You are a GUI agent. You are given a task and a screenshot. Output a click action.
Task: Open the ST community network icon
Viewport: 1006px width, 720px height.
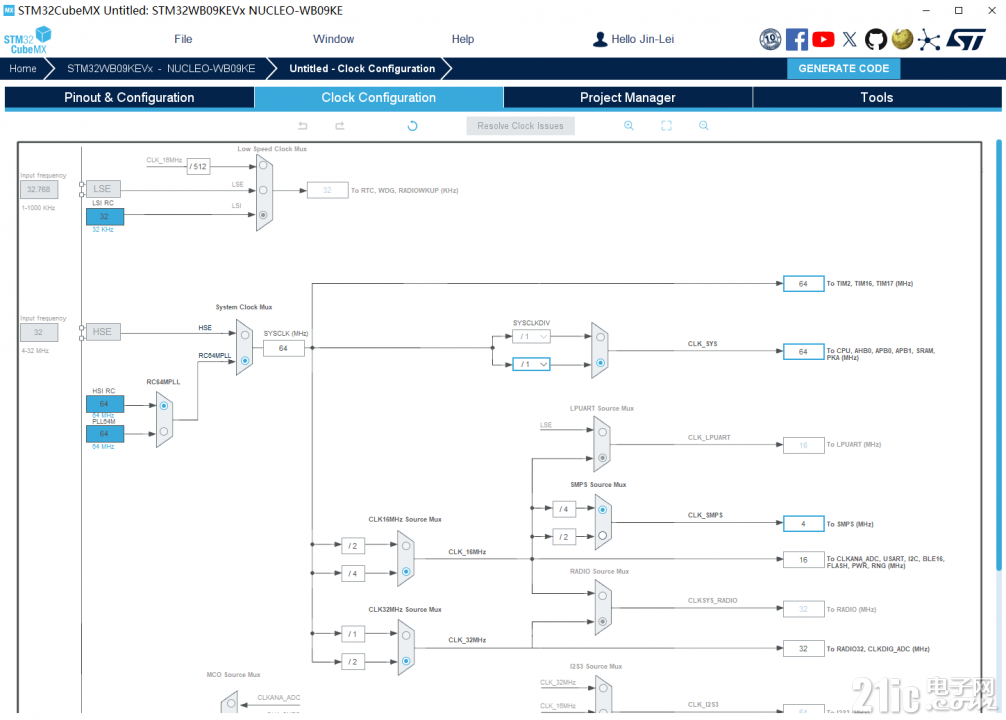click(x=928, y=40)
